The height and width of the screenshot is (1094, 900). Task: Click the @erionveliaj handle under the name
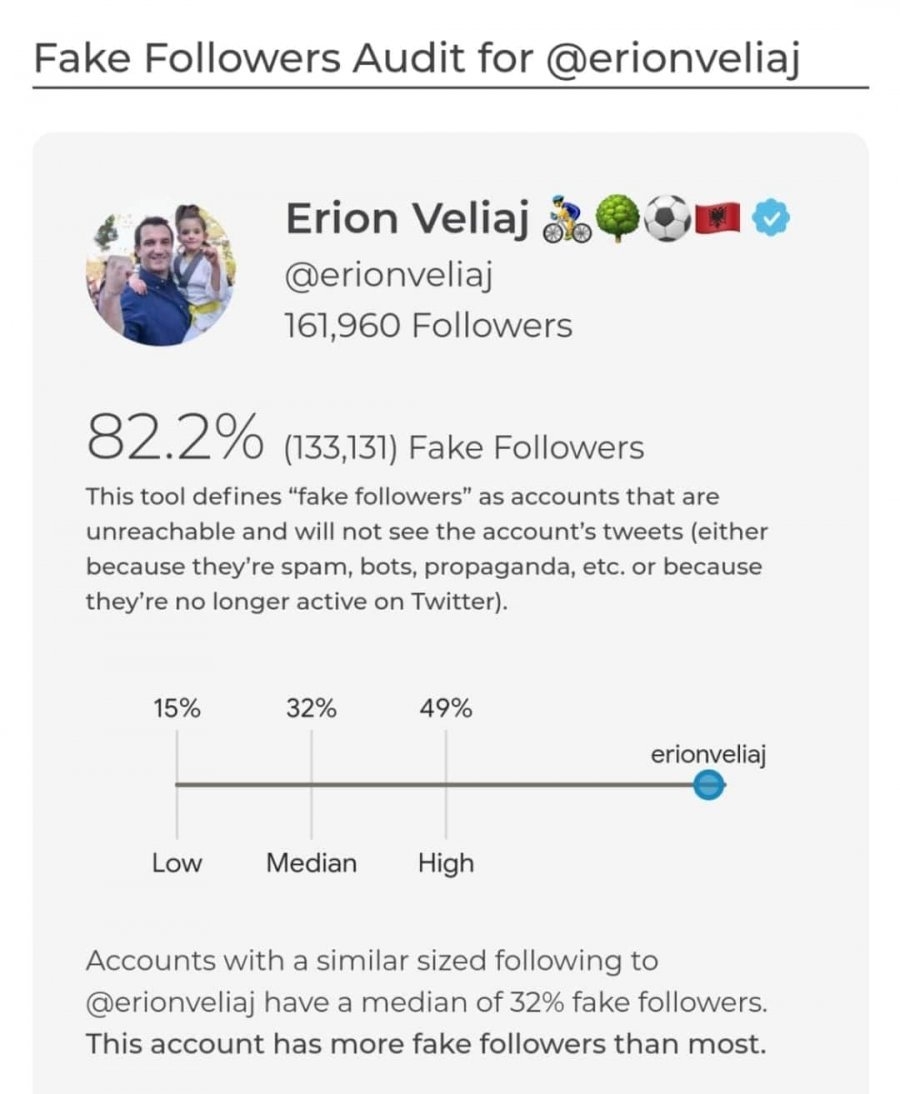[x=388, y=275]
